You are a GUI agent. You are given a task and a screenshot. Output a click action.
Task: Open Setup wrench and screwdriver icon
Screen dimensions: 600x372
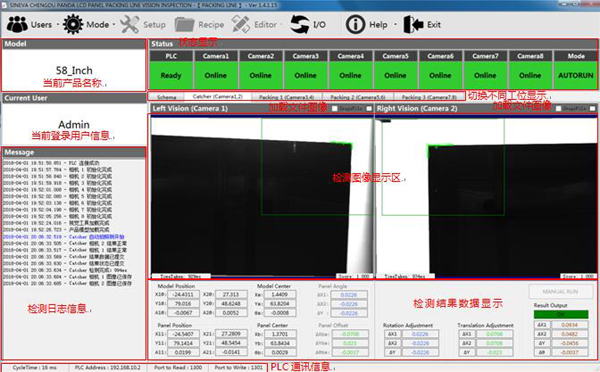pos(129,24)
